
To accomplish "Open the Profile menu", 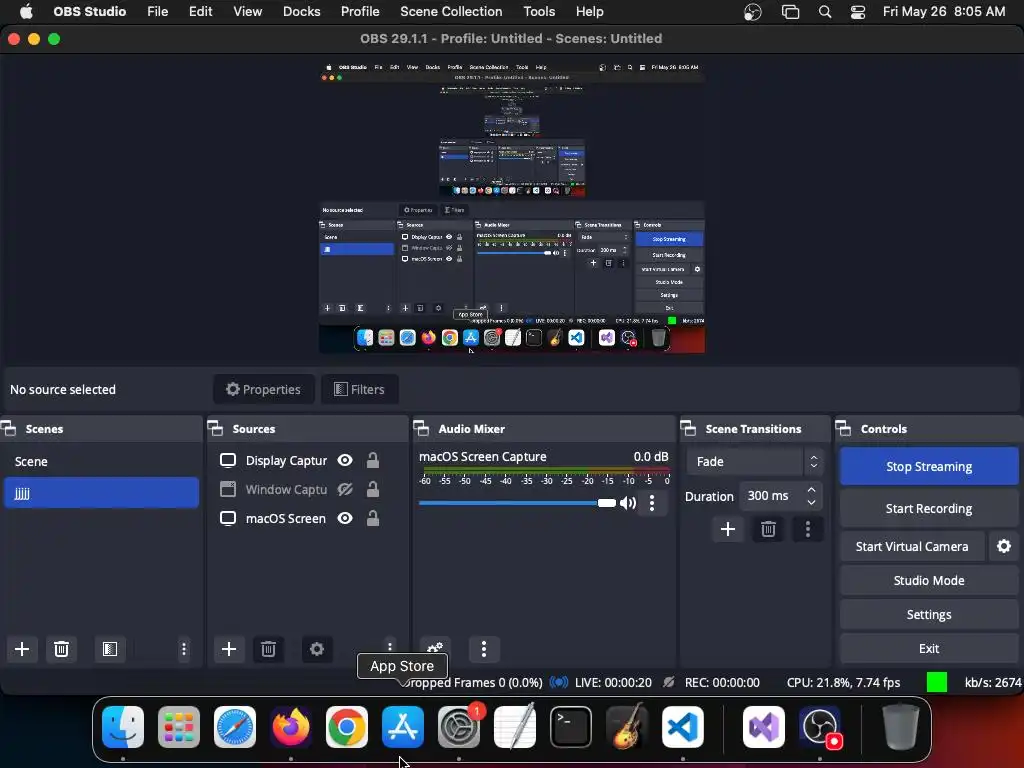I will [360, 12].
